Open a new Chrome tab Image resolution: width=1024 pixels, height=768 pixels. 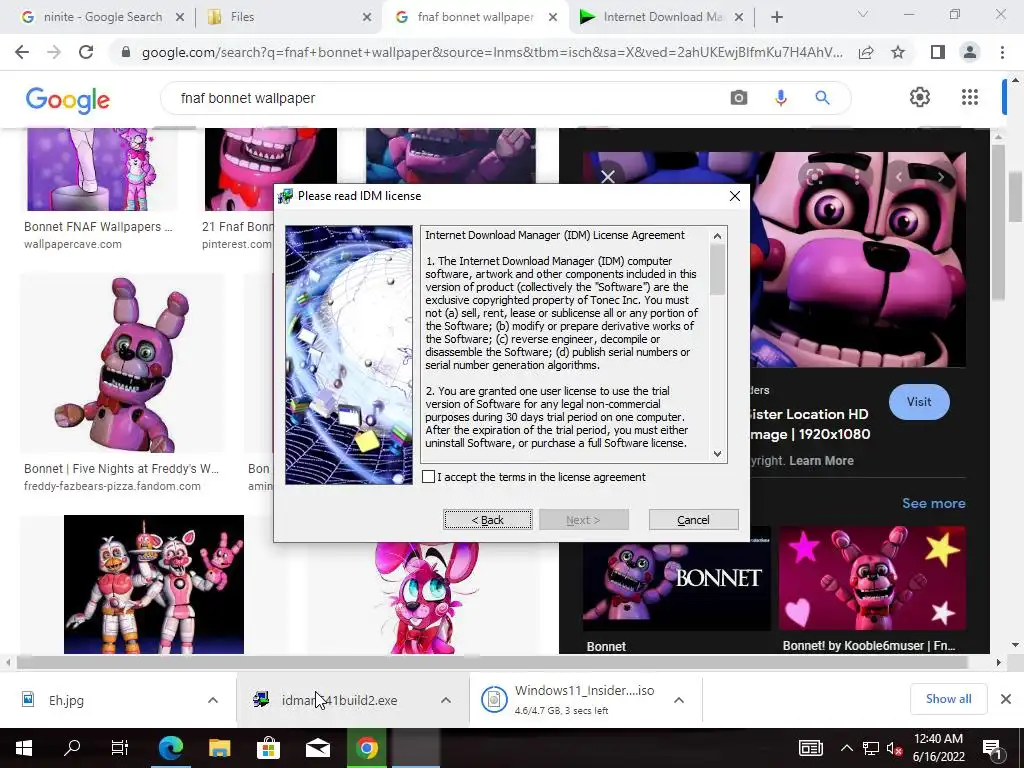click(776, 18)
